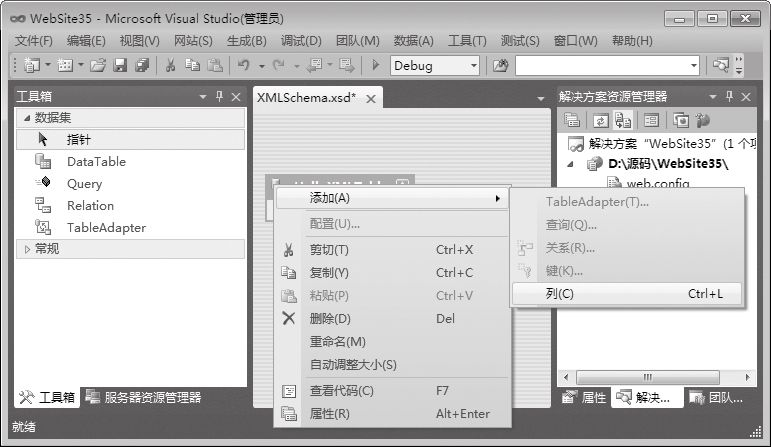Viewport: 771px width, 447px height.
Task: Open the Solution Explorer panel position dropdown arrow
Action: click(x=713, y=97)
